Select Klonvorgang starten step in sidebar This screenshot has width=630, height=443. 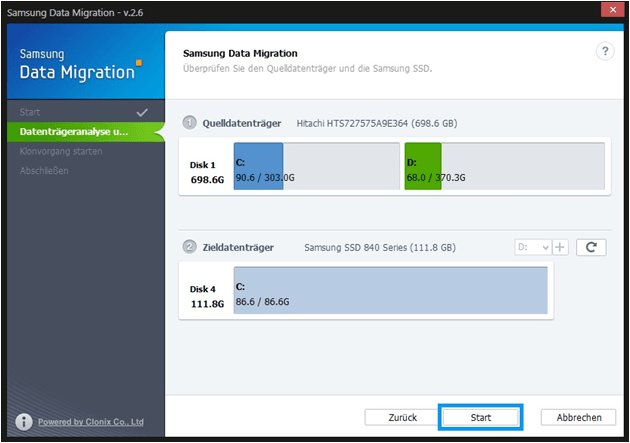point(60,151)
